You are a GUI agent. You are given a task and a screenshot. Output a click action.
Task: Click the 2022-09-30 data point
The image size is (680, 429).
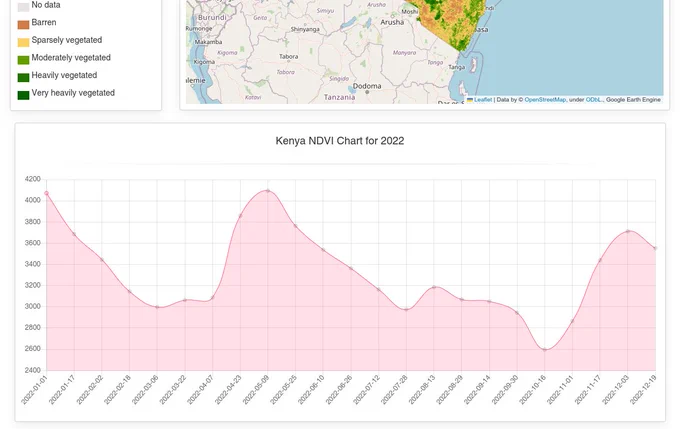517,313
